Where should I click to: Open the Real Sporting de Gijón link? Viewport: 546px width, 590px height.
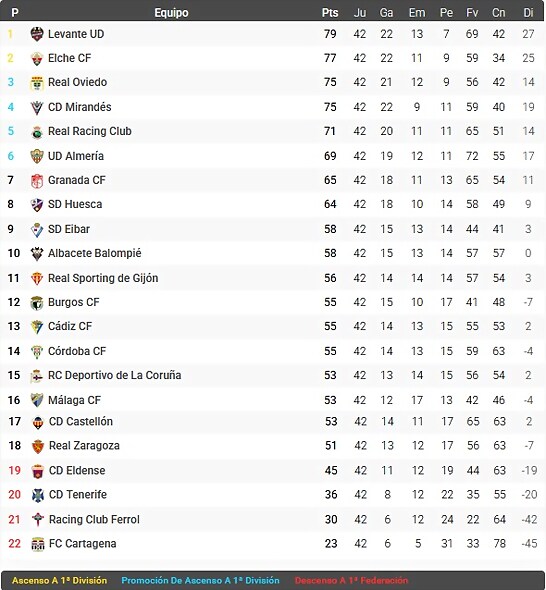click(x=103, y=278)
